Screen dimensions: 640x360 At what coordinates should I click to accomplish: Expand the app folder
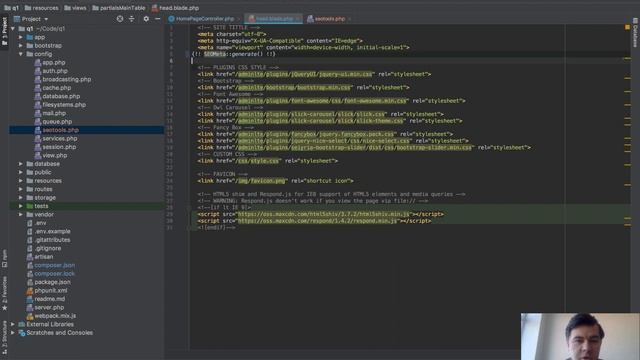tap(20, 37)
